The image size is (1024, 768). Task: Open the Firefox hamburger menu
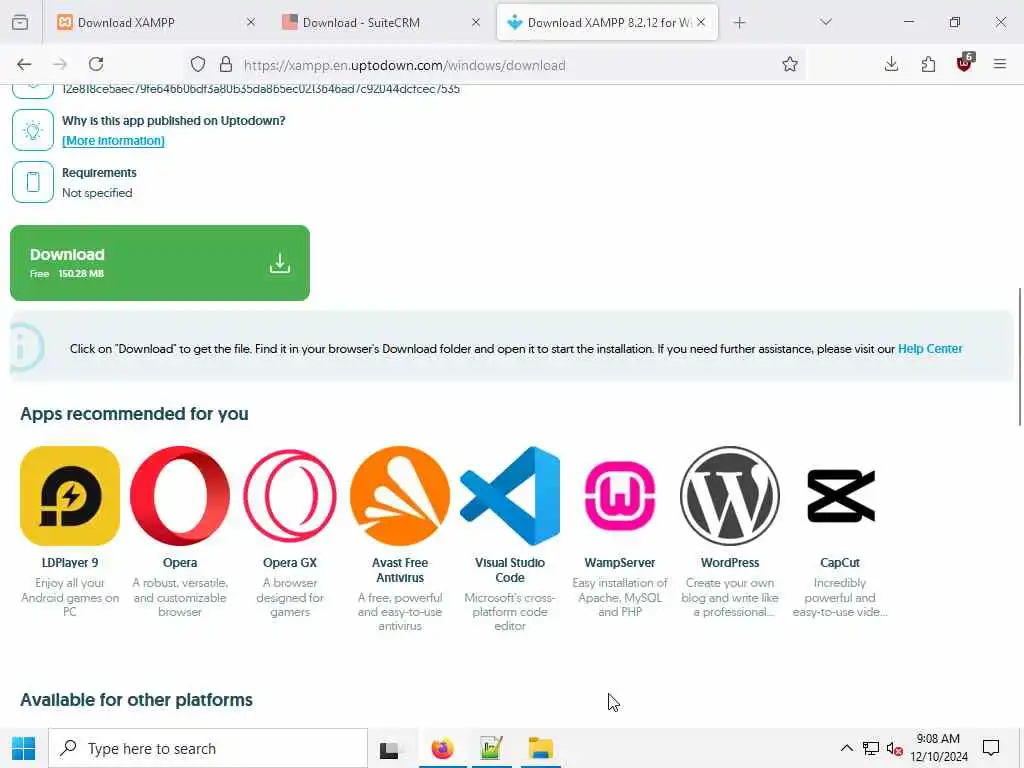pyautogui.click(x=1000, y=64)
